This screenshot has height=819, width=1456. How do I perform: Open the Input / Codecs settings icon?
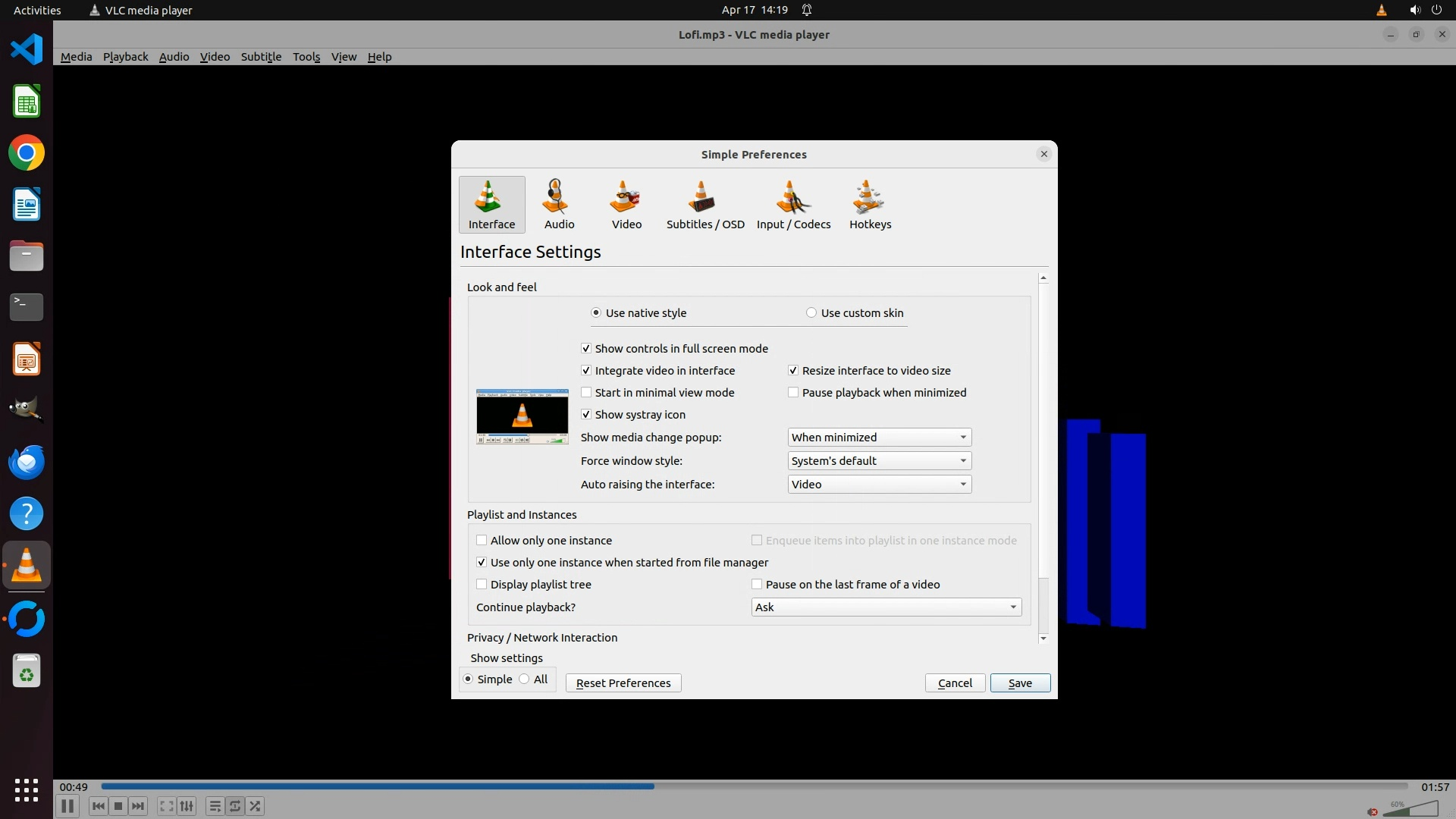793,204
